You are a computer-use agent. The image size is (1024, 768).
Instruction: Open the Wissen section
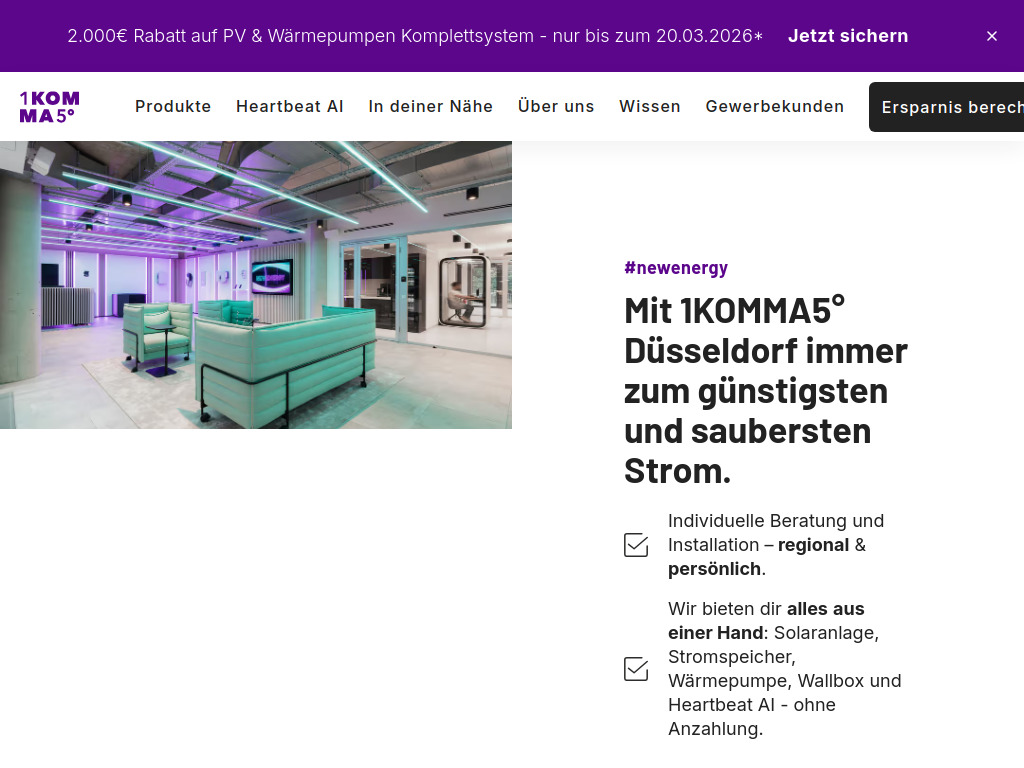tap(650, 106)
